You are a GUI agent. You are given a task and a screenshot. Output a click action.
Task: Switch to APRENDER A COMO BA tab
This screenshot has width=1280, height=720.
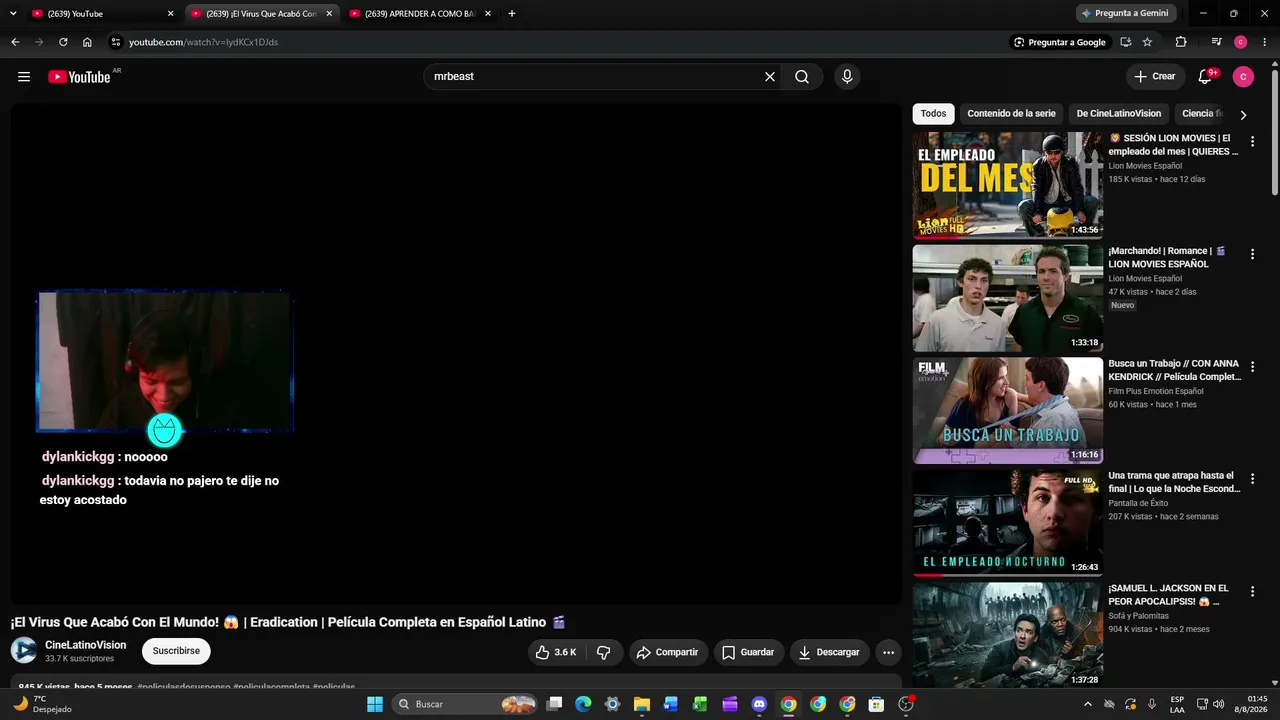point(419,14)
